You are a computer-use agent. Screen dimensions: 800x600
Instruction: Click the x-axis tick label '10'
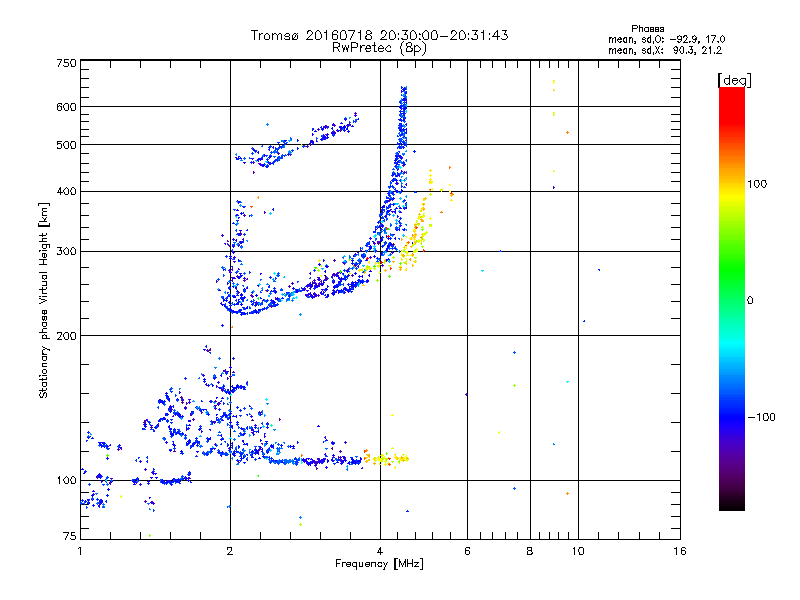coord(578,551)
